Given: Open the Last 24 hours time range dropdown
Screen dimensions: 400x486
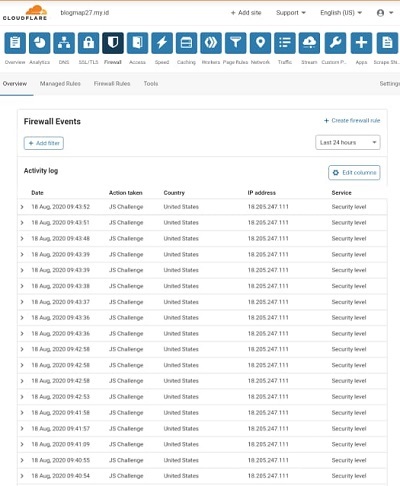Looking at the screenshot, I should [348, 142].
